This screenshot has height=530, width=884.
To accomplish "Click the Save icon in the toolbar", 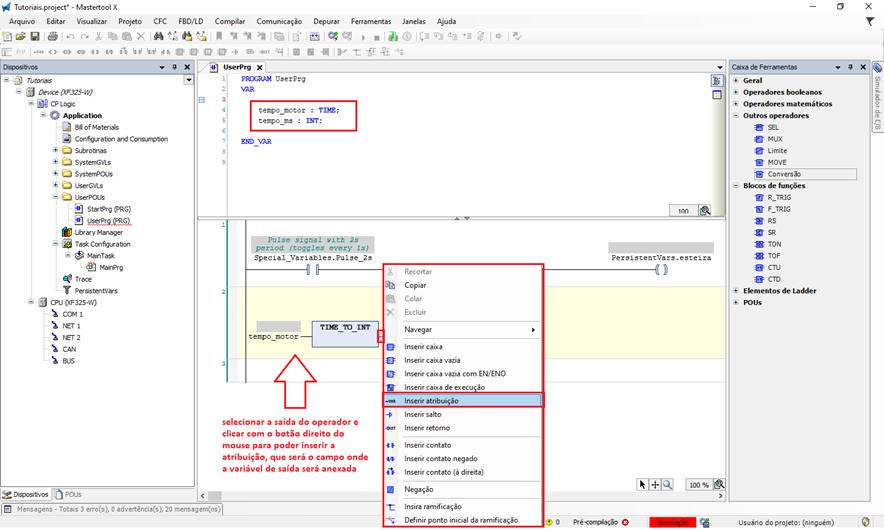I will (35, 37).
